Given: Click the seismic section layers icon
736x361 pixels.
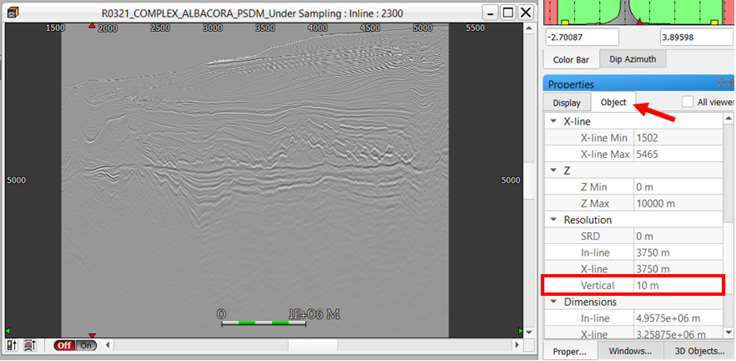Looking at the screenshot, I should 29,346.
